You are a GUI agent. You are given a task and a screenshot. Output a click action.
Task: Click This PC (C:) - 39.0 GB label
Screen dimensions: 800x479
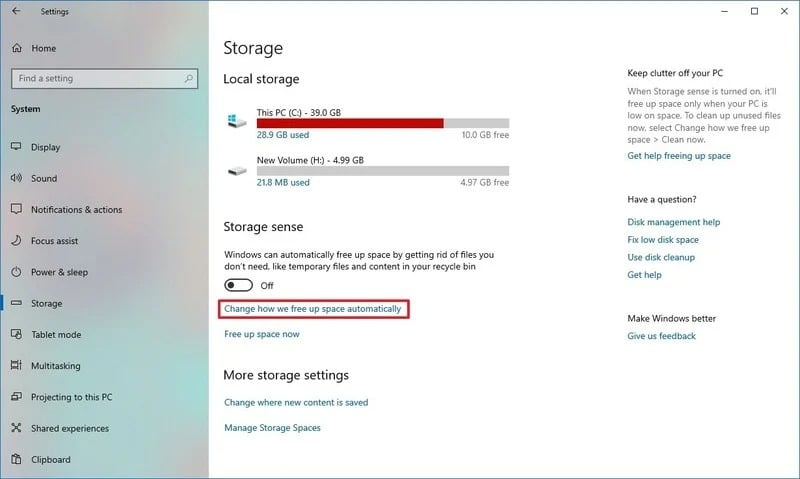[x=298, y=112]
